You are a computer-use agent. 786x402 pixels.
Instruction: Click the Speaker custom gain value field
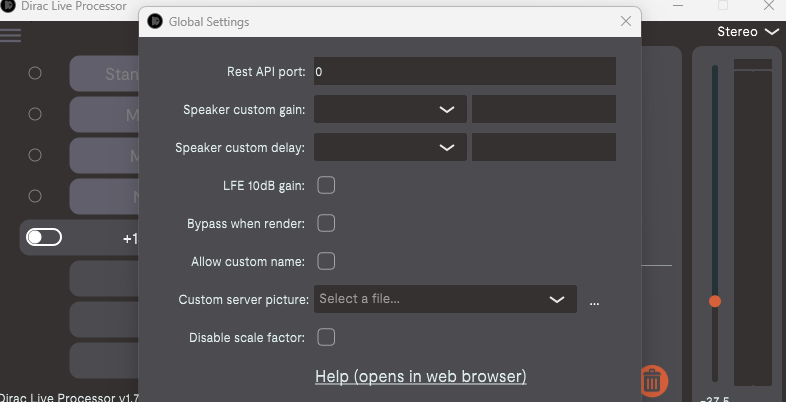click(543, 109)
